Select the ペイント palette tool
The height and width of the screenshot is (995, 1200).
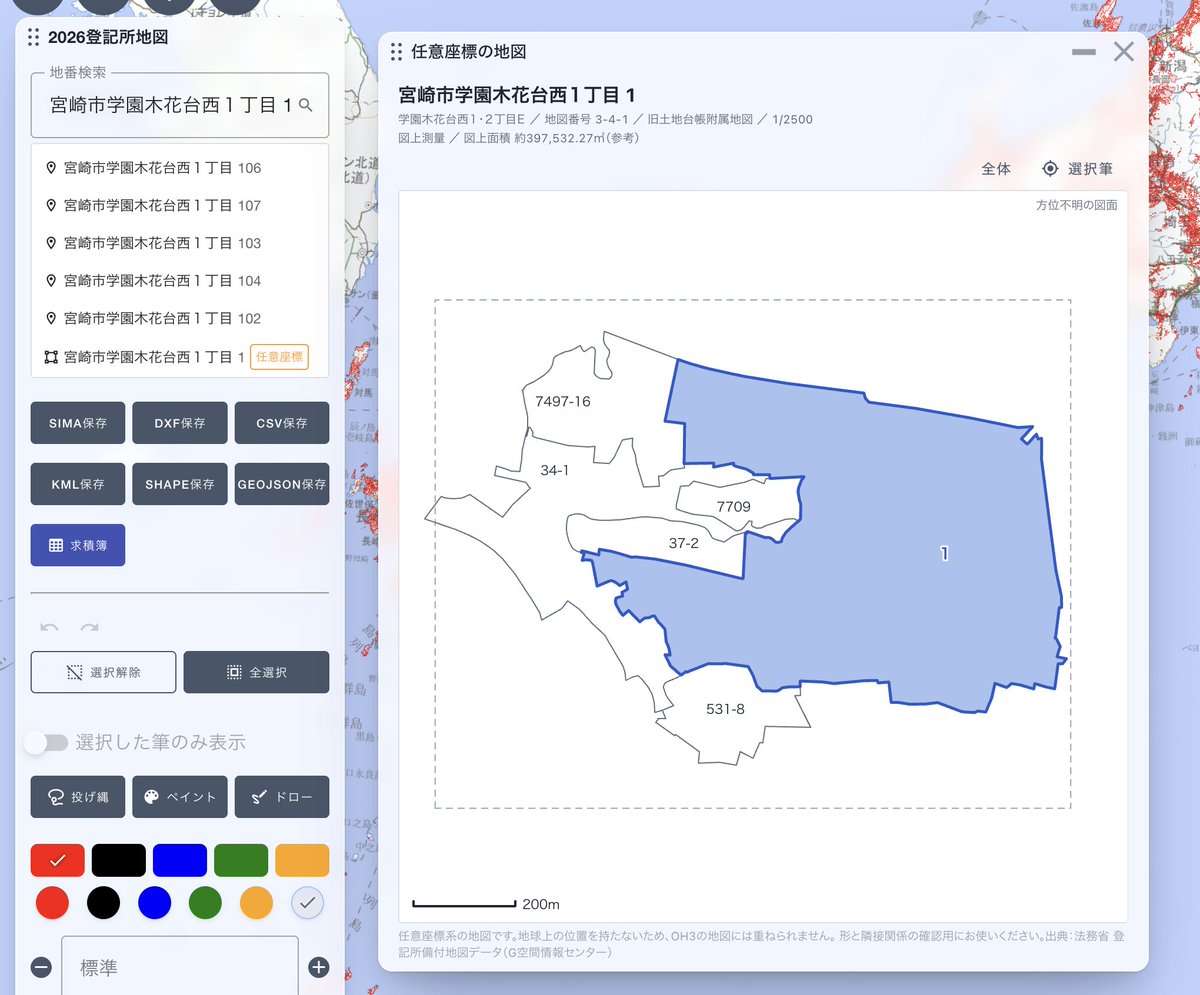tap(180, 797)
